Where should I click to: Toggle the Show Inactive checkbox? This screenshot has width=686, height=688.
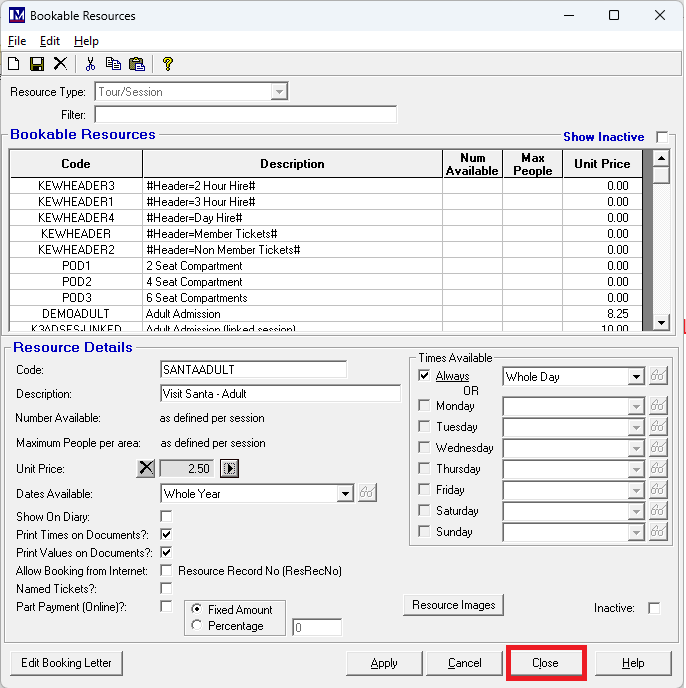[661, 136]
